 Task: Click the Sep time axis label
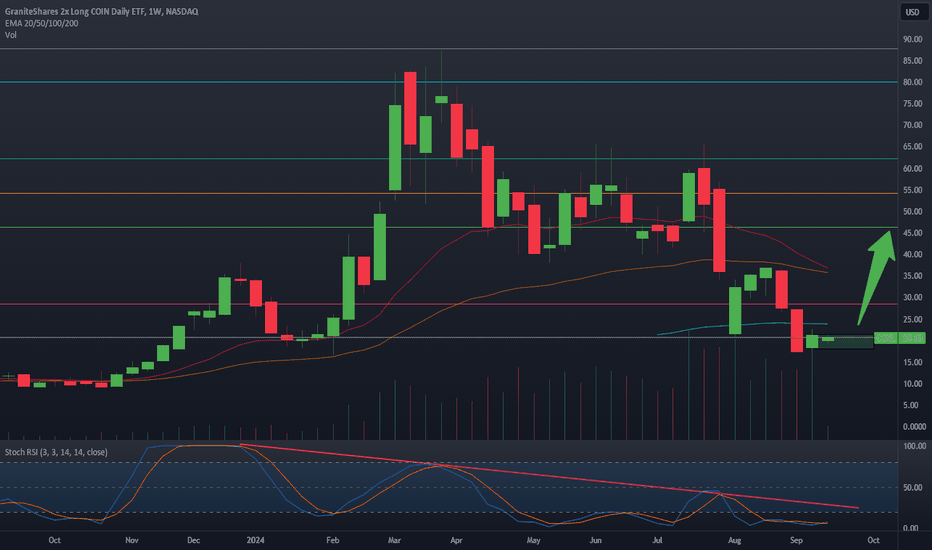point(796,540)
